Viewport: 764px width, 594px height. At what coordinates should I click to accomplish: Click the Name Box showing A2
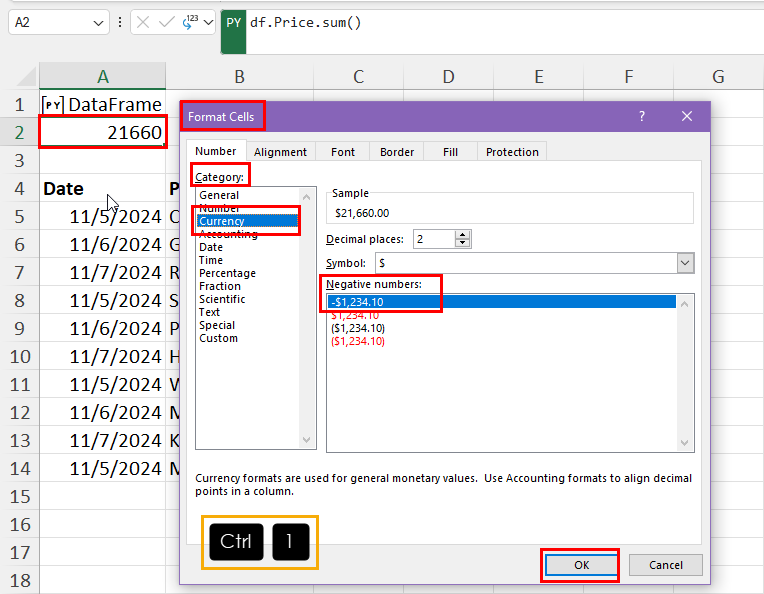pos(49,22)
